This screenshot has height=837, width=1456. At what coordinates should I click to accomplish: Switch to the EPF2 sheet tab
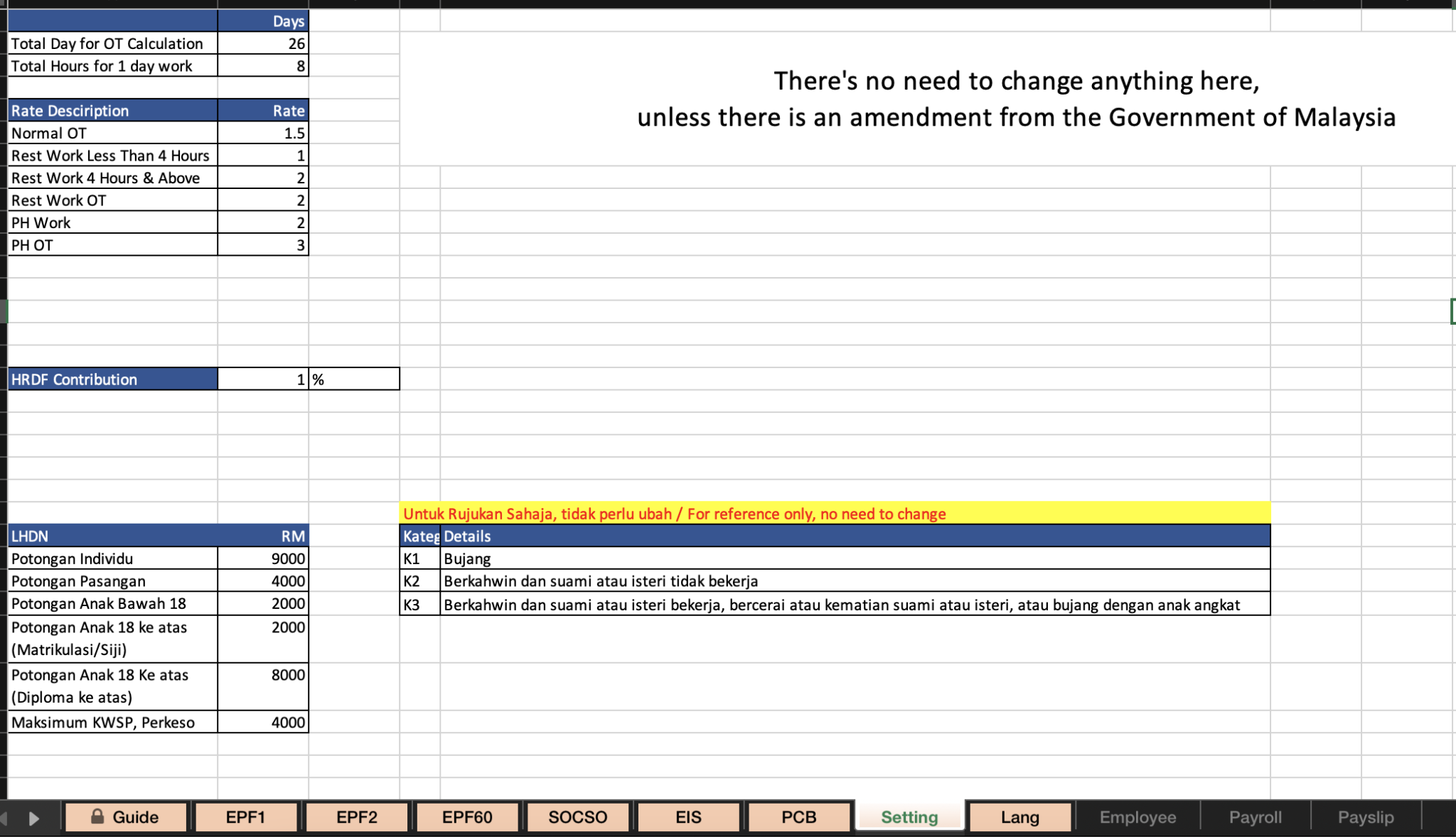click(x=356, y=817)
